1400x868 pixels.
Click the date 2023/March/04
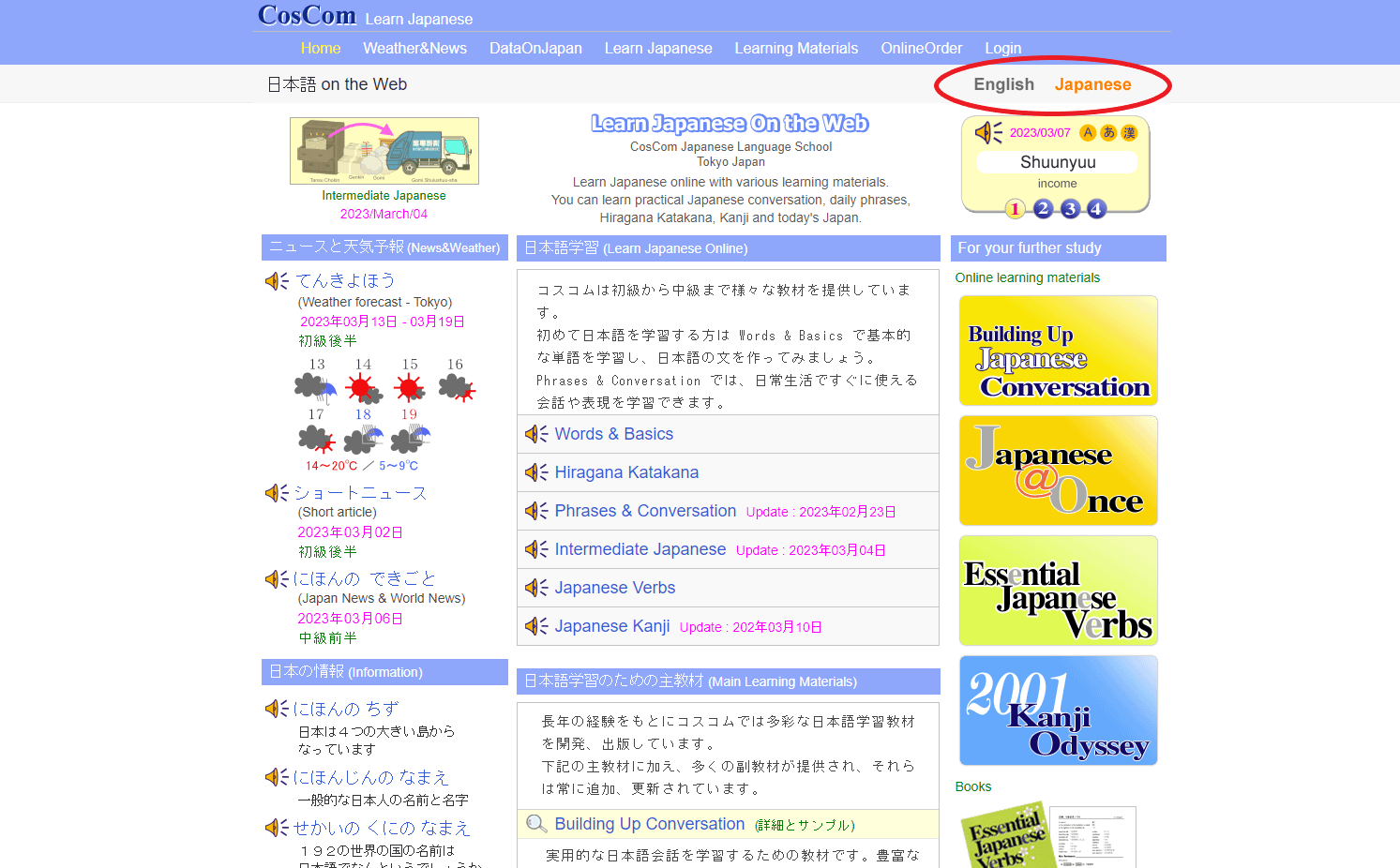[384, 214]
